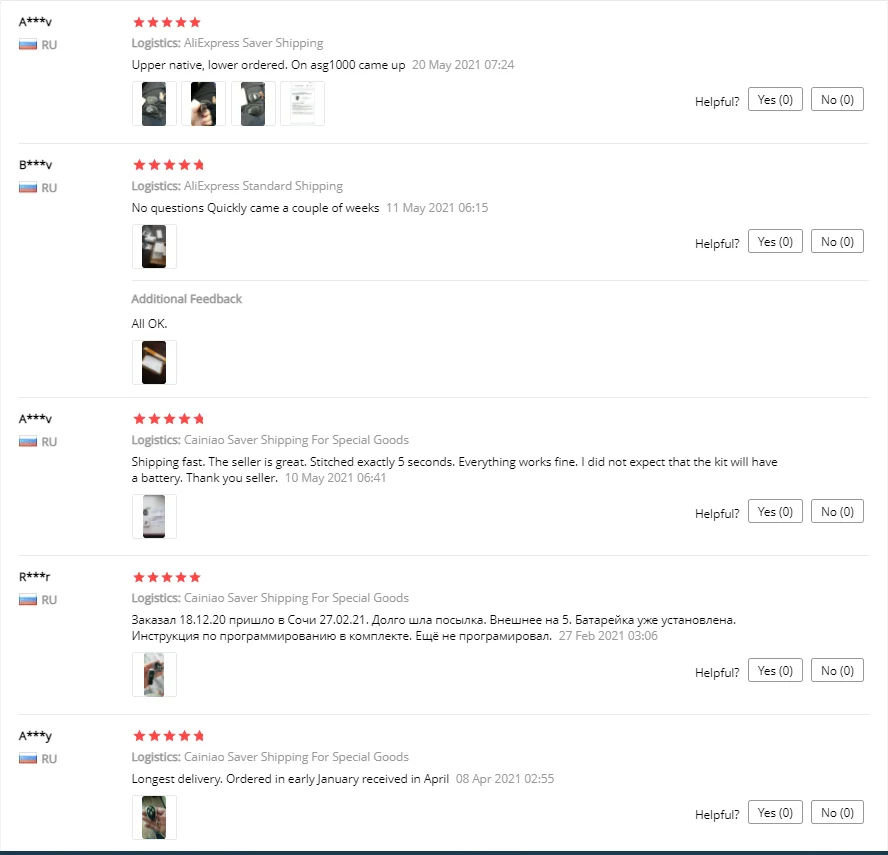Click No (0) on the 10 May 2021 review
Image resolution: width=888 pixels, height=855 pixels.
(x=837, y=512)
